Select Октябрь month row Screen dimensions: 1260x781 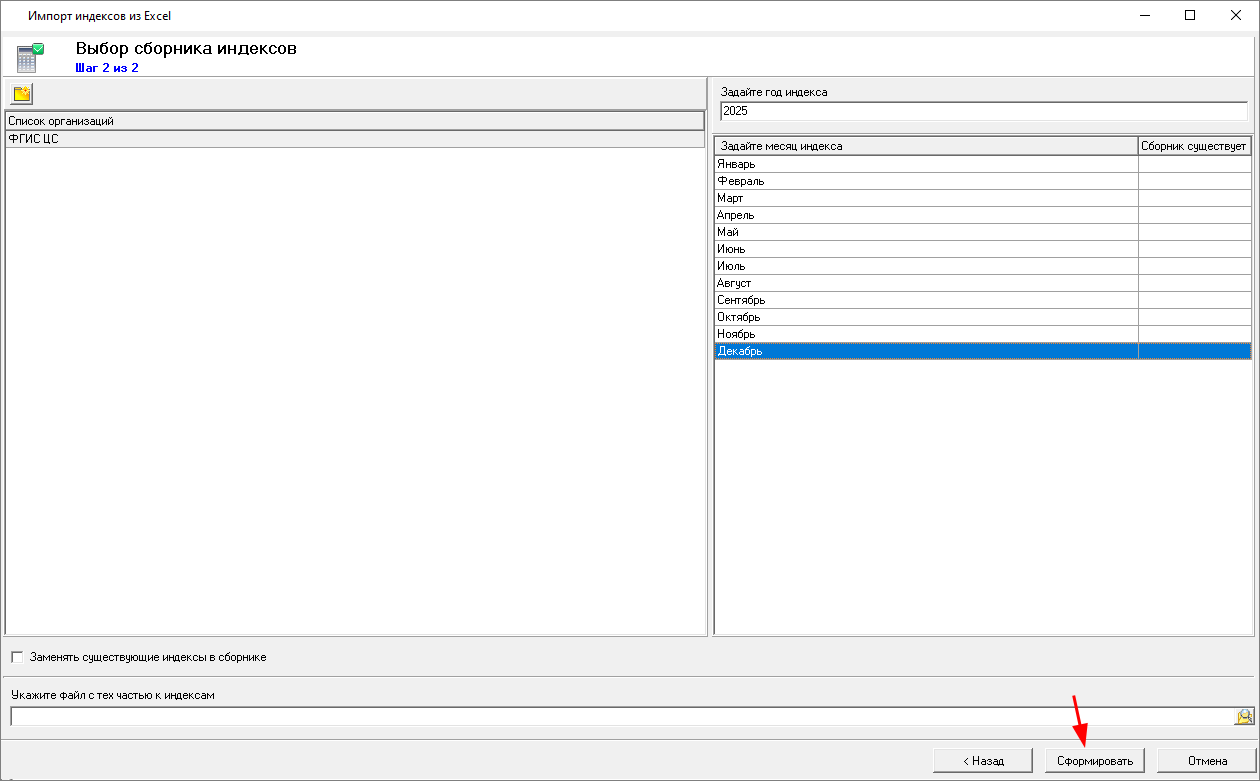925,317
